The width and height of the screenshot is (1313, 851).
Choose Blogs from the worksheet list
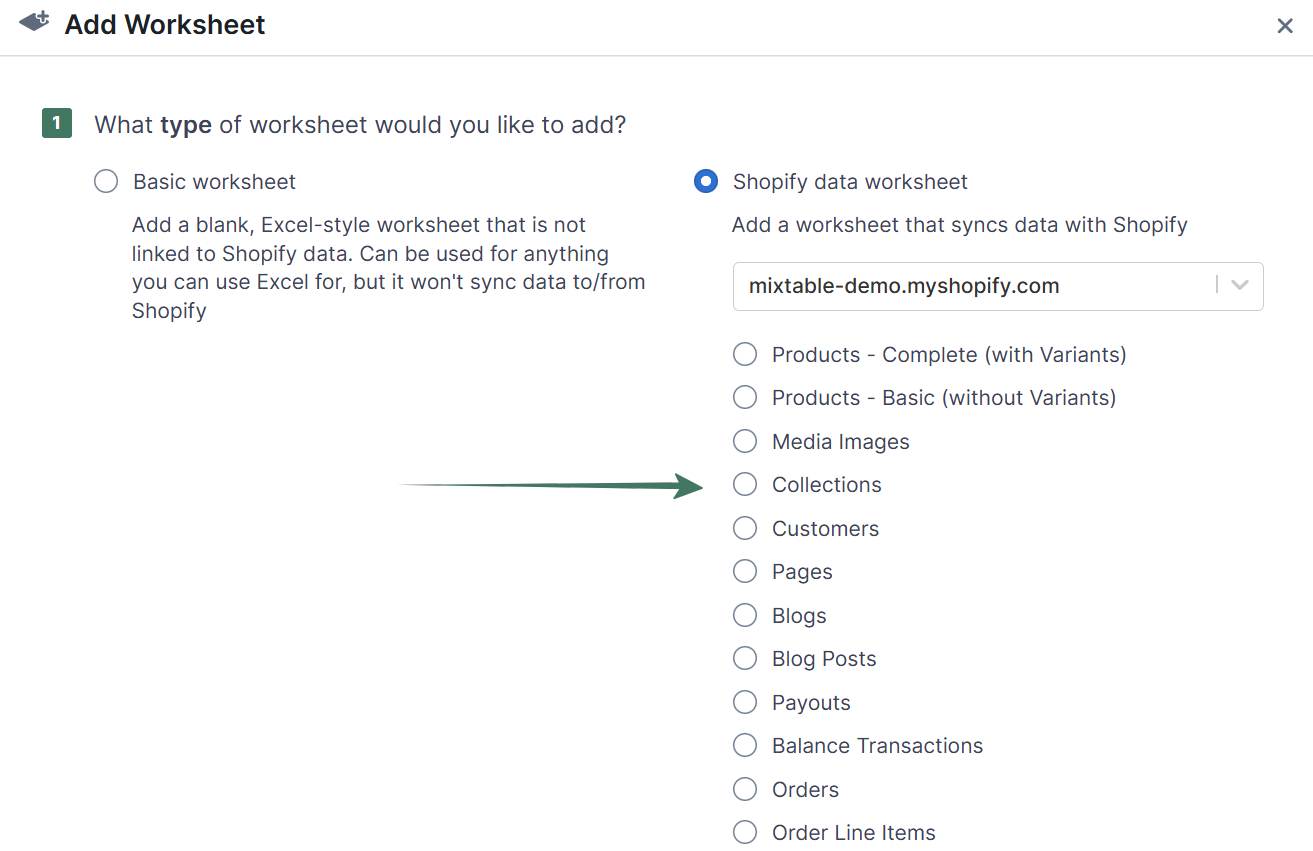coord(745,615)
